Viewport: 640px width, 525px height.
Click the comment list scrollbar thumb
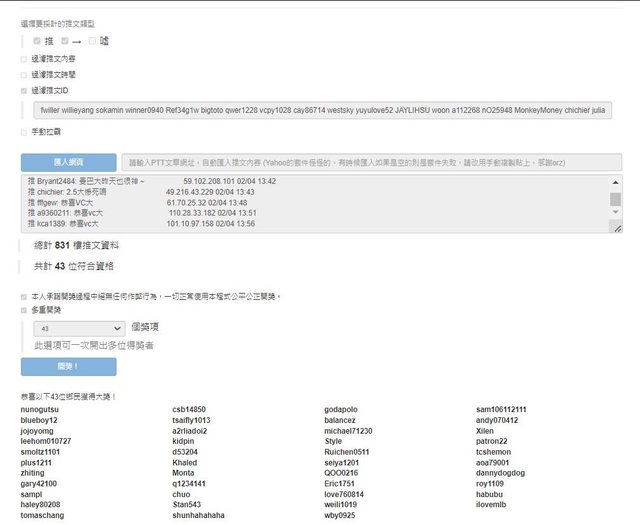tap(615, 198)
